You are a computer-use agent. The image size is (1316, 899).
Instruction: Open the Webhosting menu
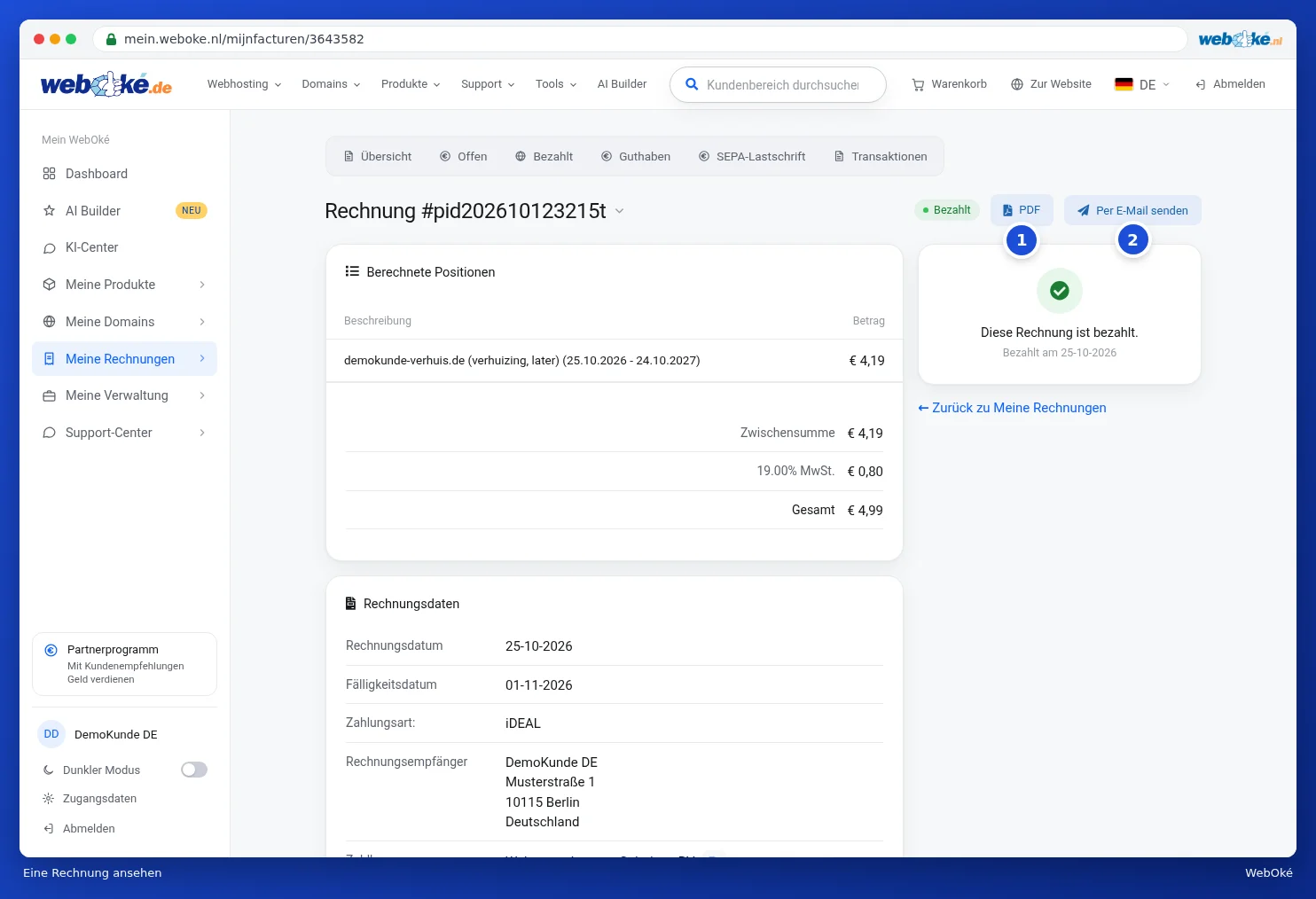click(244, 84)
